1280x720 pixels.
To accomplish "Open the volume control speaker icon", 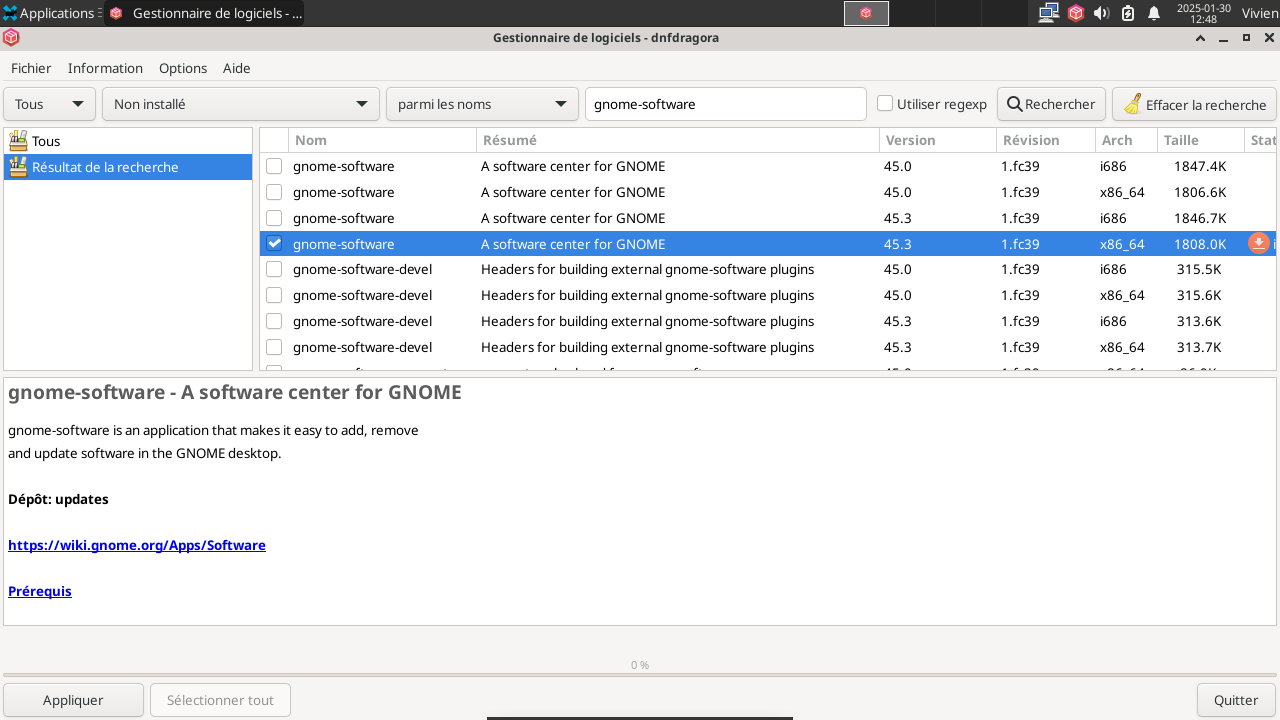I will (x=1102, y=13).
